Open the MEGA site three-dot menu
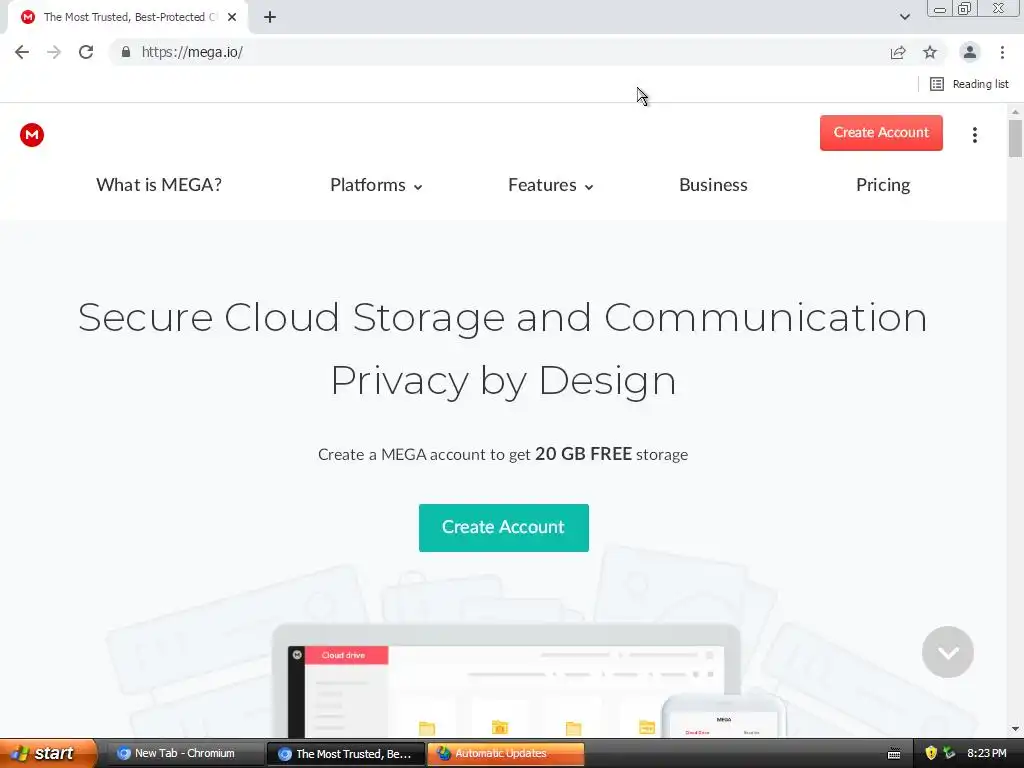 pos(974,135)
